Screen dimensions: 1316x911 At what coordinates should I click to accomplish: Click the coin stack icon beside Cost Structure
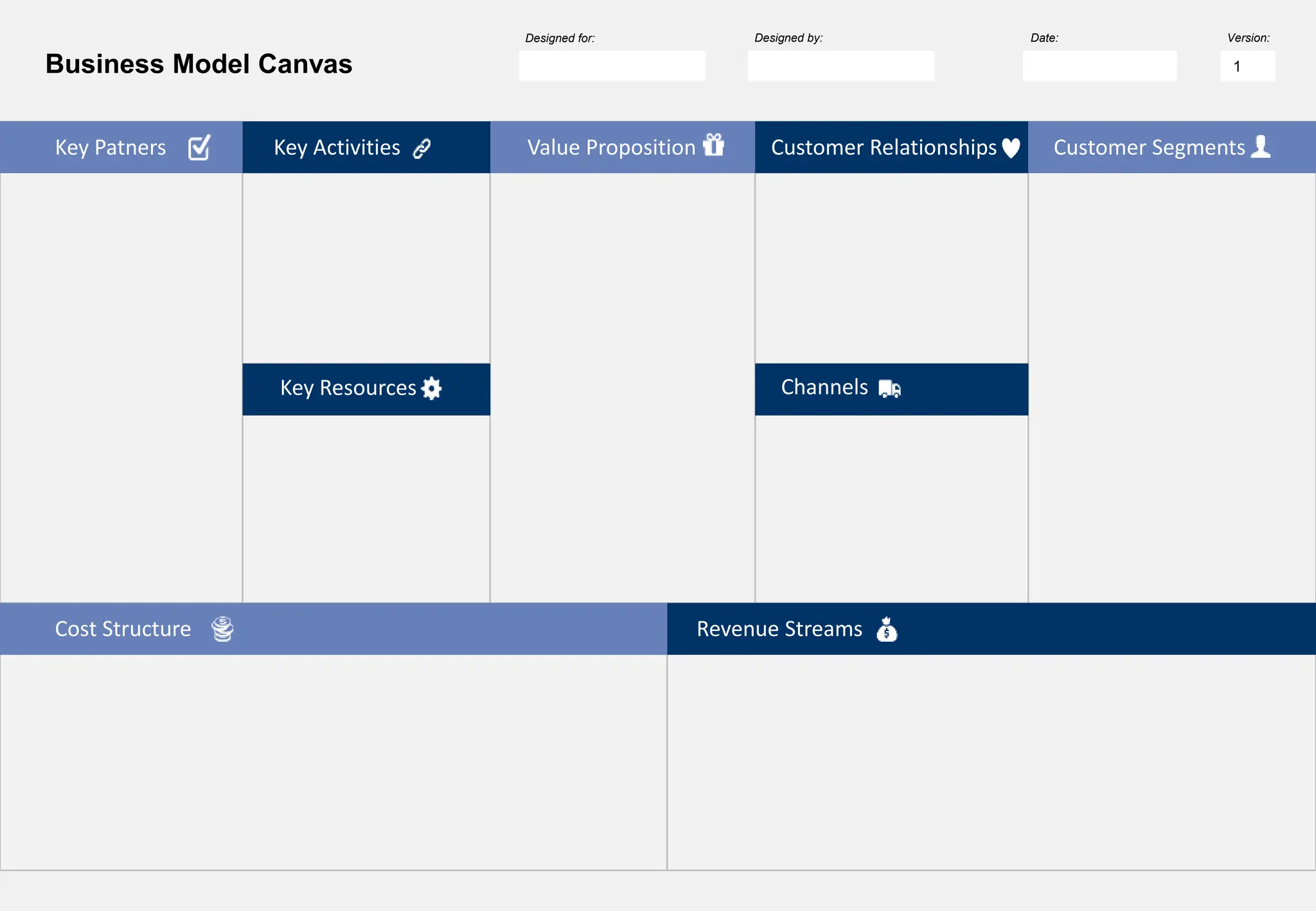[x=222, y=629]
